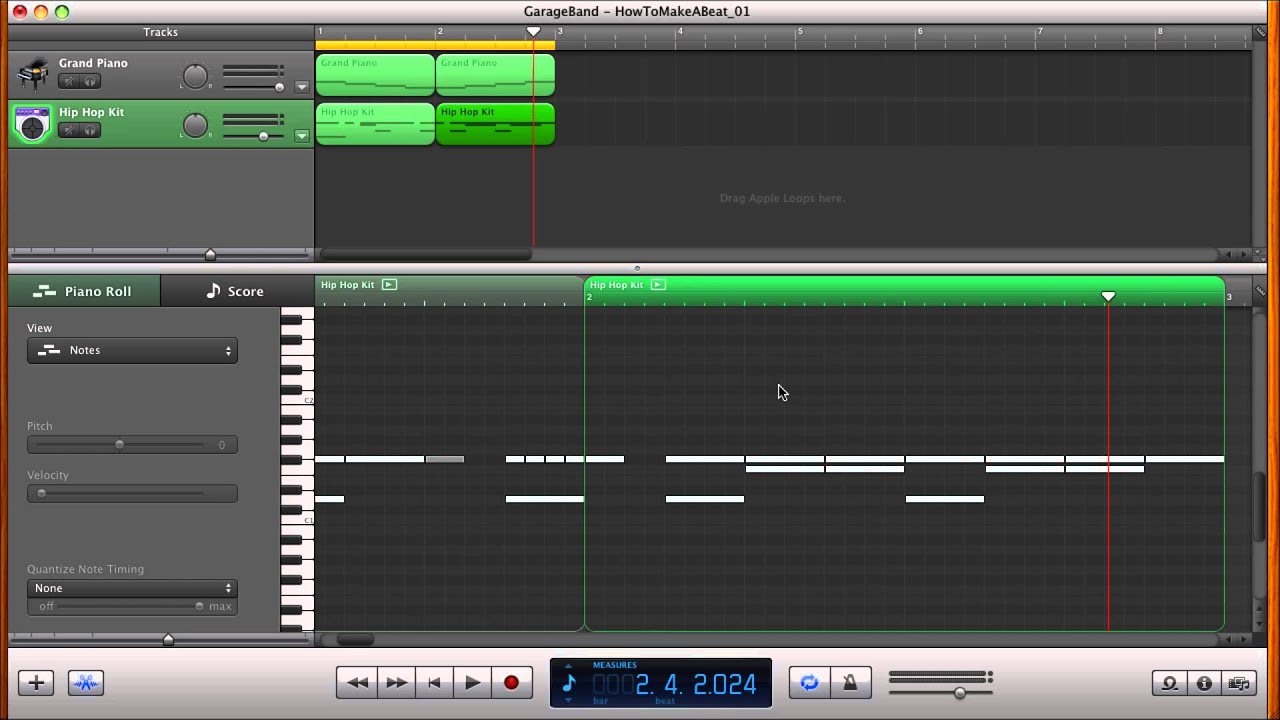Open the Loop Browser
The height and width of the screenshot is (720, 1280).
(x=1169, y=683)
